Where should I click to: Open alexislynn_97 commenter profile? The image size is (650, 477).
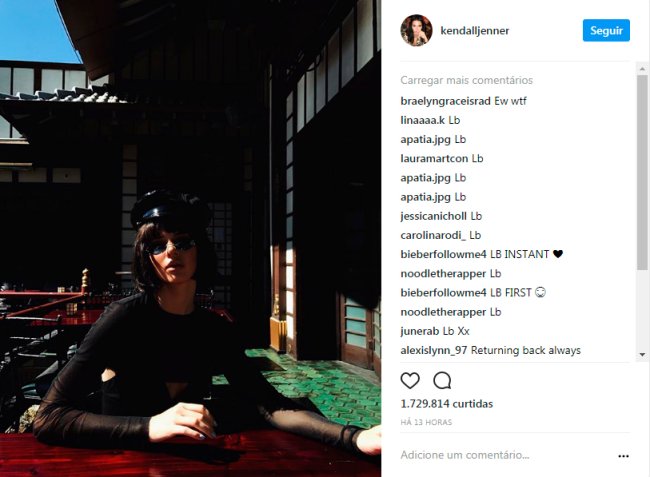pos(434,350)
